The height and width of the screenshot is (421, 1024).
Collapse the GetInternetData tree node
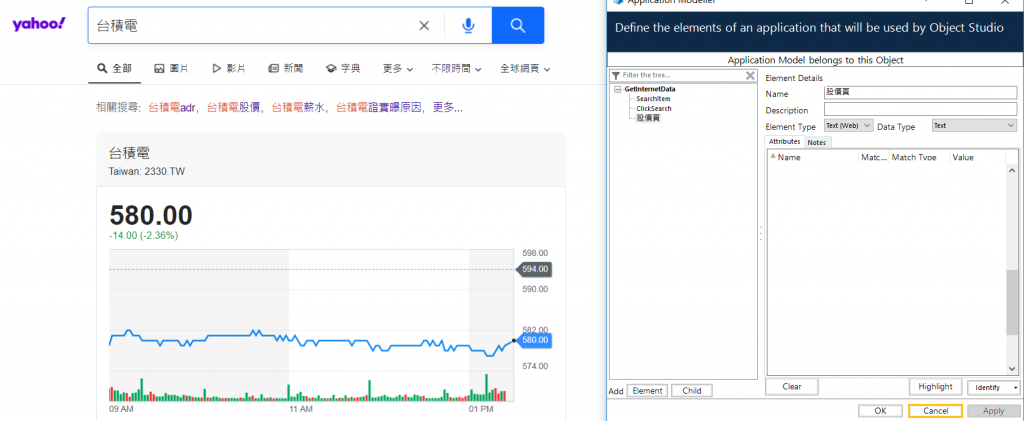618,89
